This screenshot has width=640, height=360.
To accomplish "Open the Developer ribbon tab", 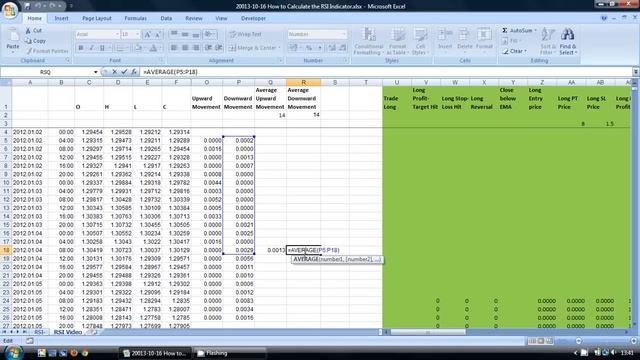I will 253,18.
